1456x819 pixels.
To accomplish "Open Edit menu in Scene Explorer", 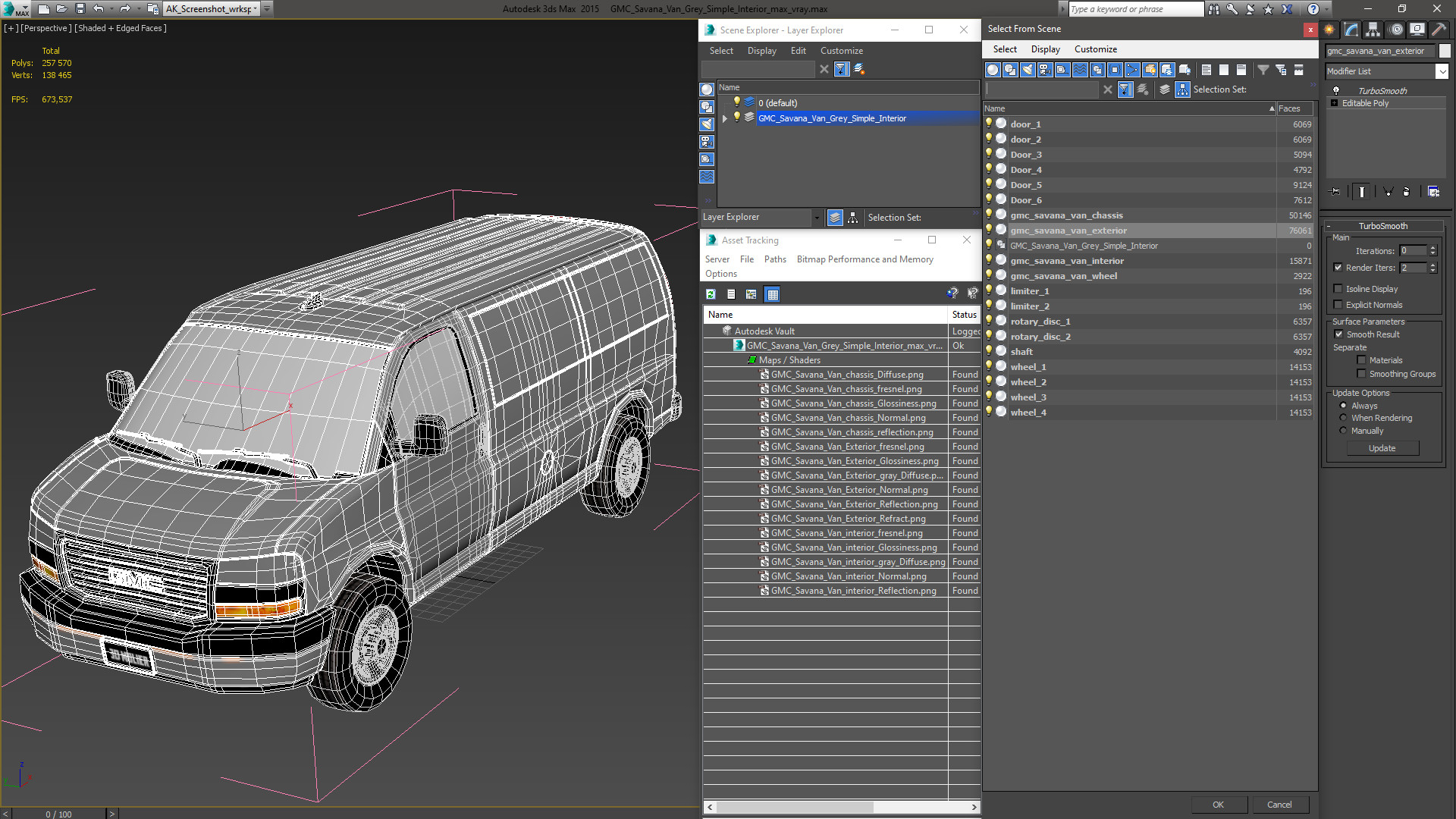I will (798, 51).
